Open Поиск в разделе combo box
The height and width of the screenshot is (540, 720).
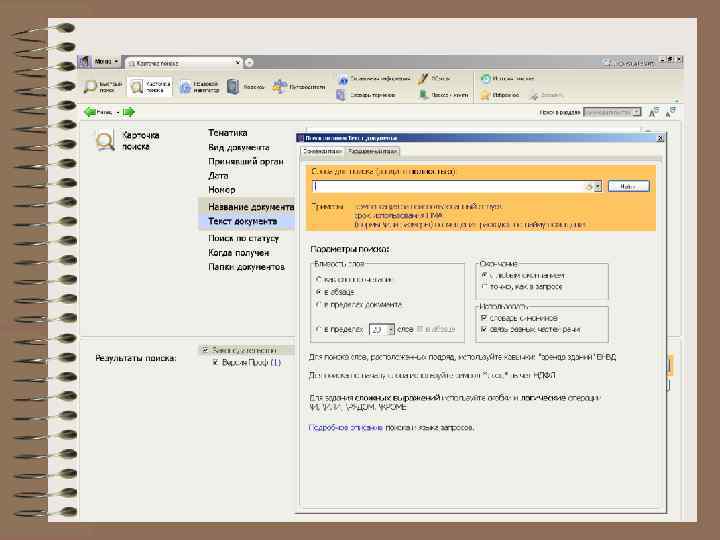click(x=612, y=112)
